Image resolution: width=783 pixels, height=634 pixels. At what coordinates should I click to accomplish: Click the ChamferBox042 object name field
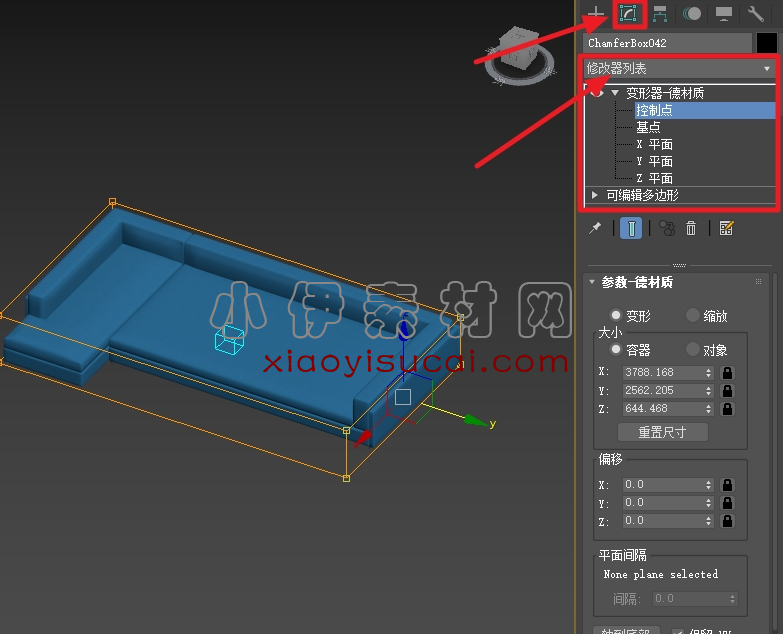667,43
